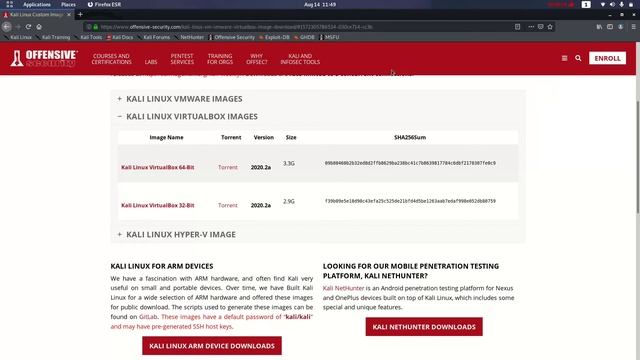Click Torrent link for 32-Bit image
The width and height of the screenshot is (640, 360).
(228, 205)
